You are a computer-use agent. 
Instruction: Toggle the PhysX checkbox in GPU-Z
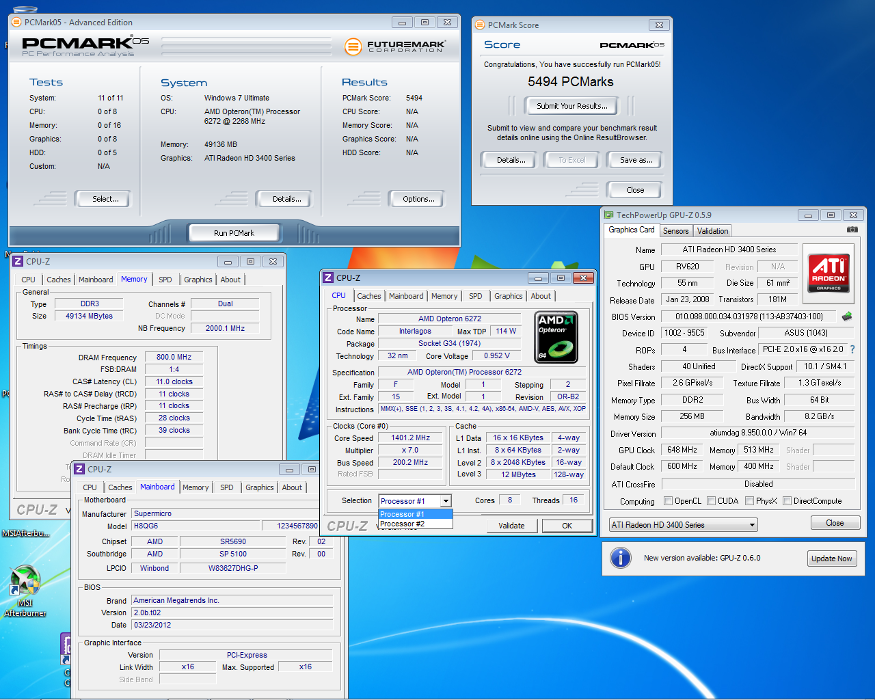pos(749,501)
